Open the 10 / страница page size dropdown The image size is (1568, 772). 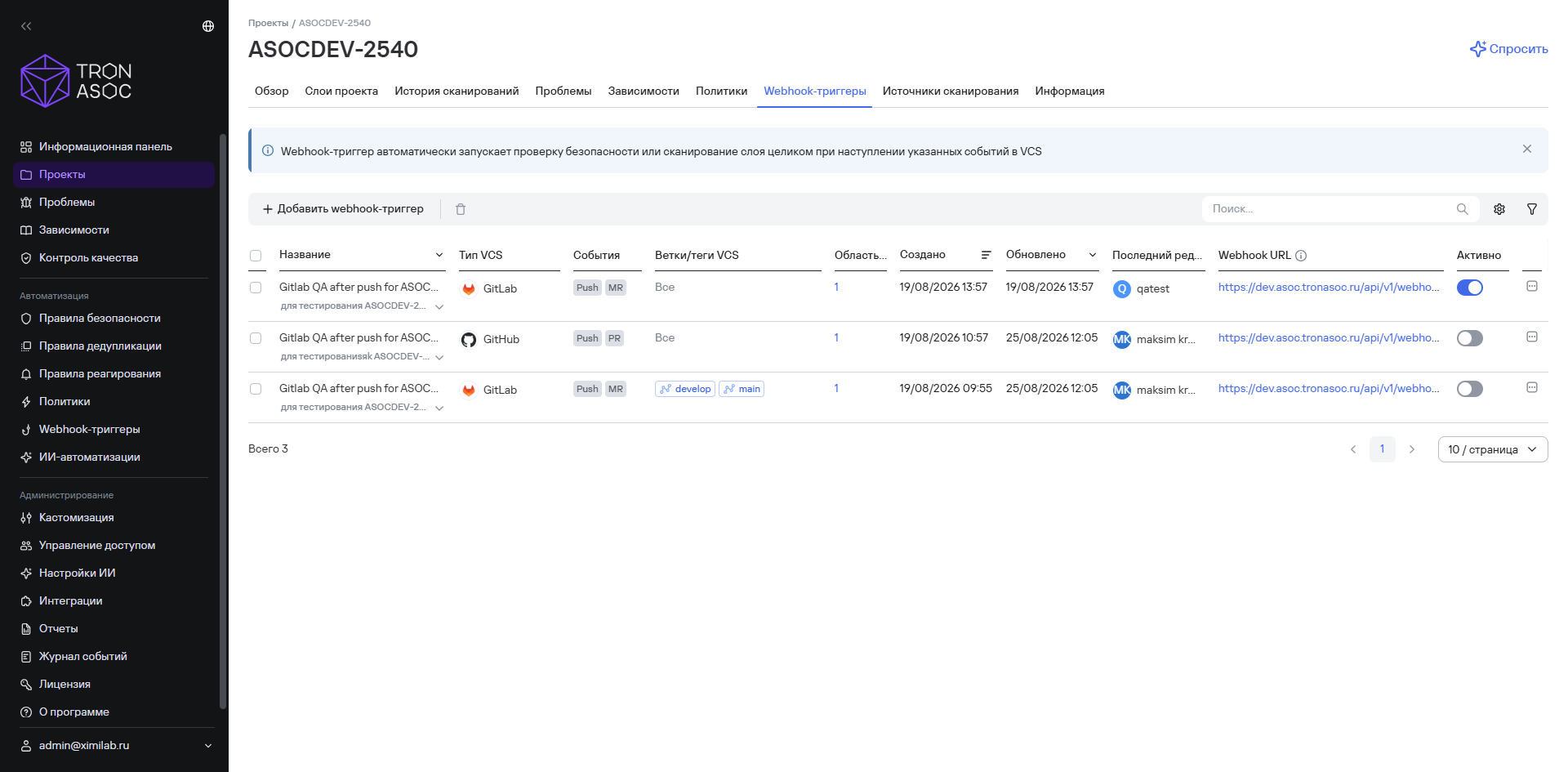coord(1493,449)
